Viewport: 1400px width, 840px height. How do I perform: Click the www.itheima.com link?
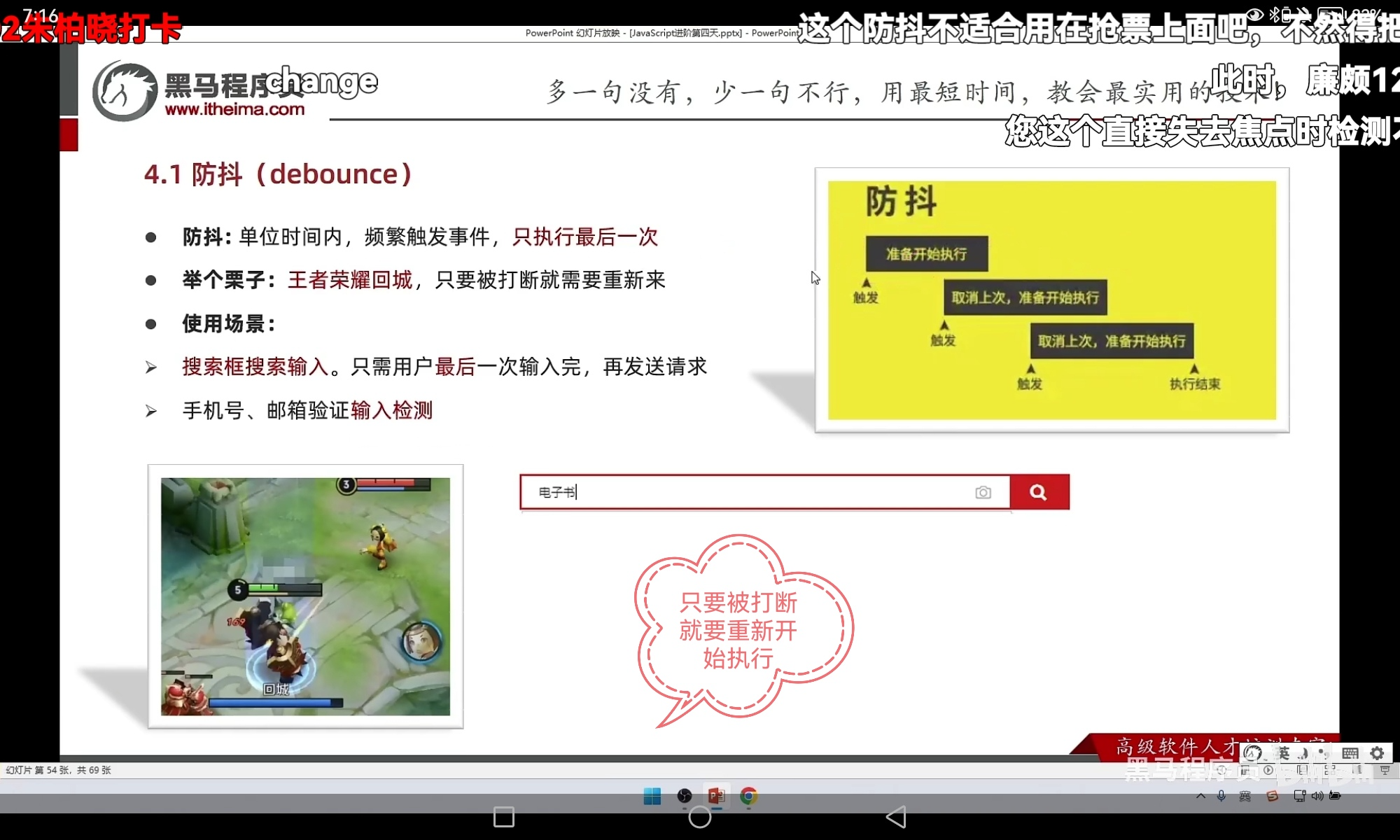coord(234,109)
